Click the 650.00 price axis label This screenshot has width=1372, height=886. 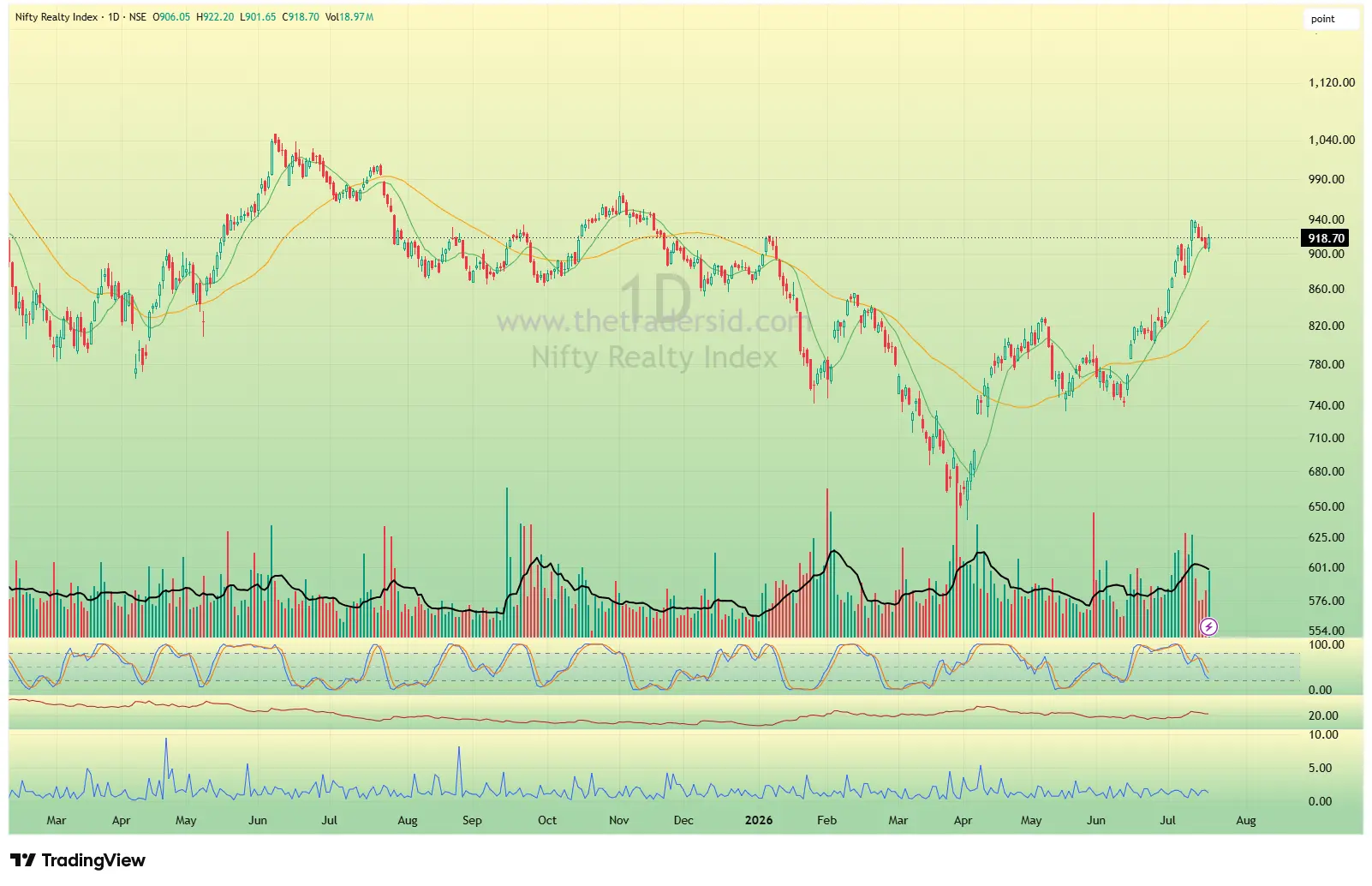click(x=1327, y=506)
